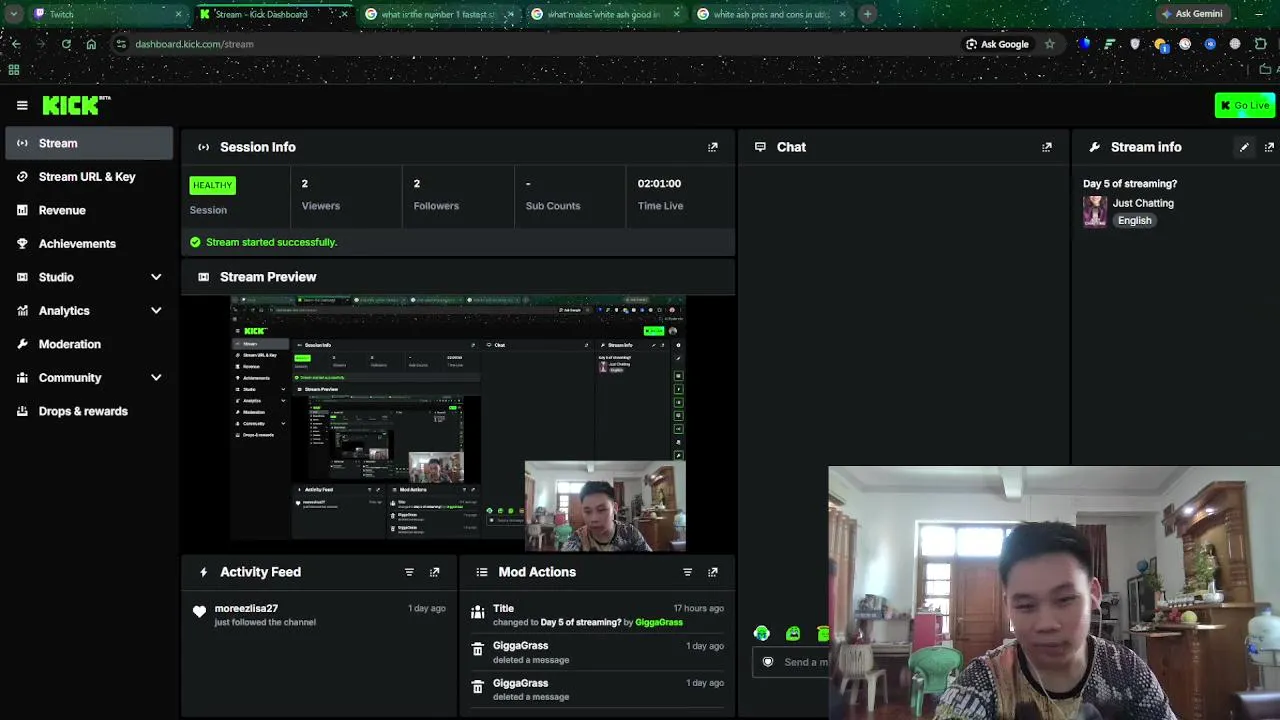Pop out the Stream info panel
Screen dimensions: 1280x720
(x=1269, y=147)
